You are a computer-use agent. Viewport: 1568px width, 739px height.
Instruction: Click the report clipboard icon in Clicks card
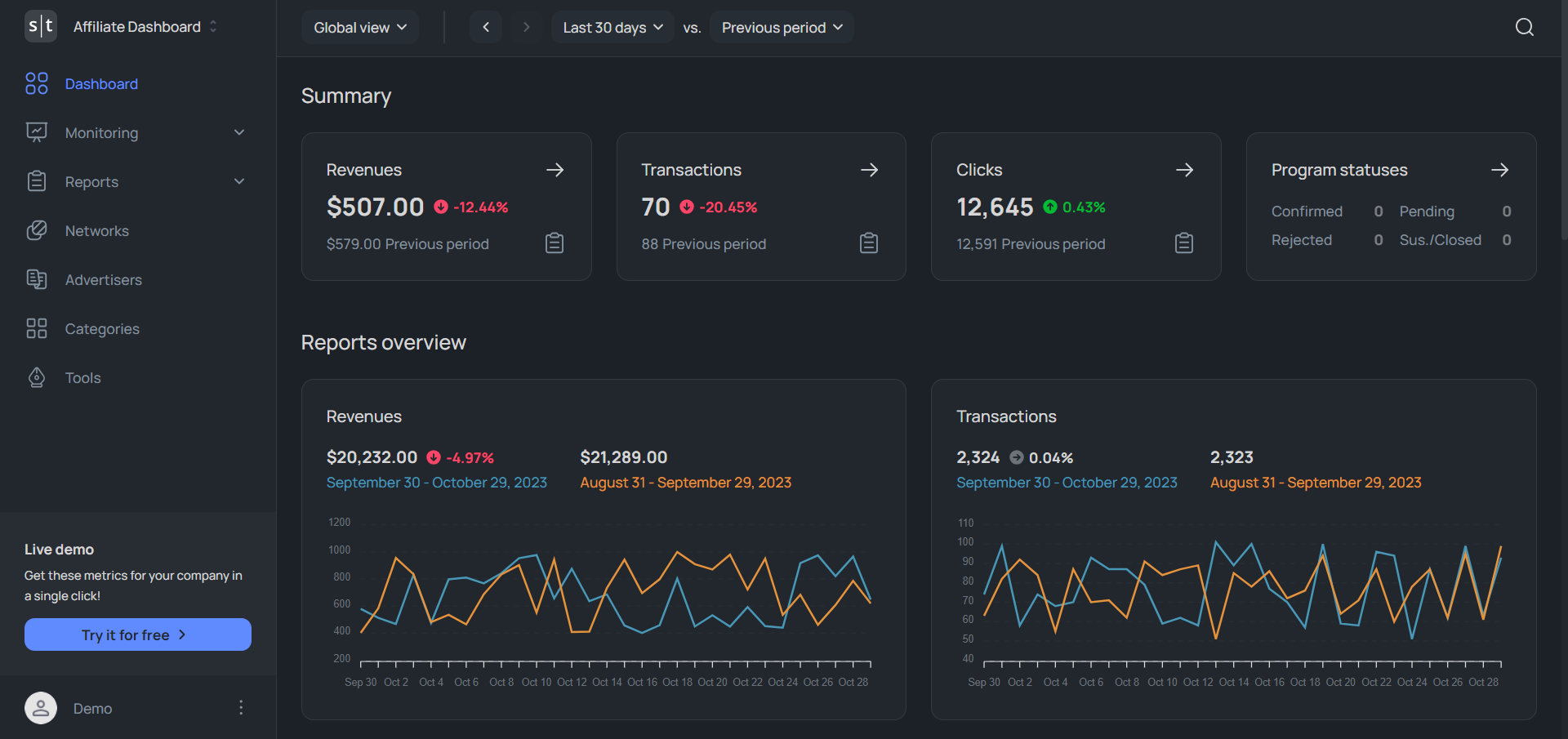[x=1184, y=243]
